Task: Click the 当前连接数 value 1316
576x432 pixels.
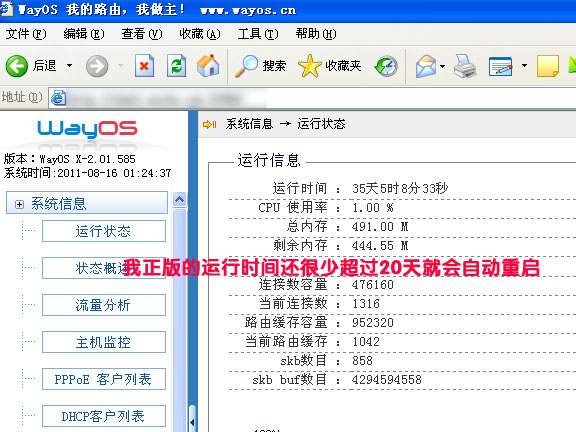Action: coord(366,304)
